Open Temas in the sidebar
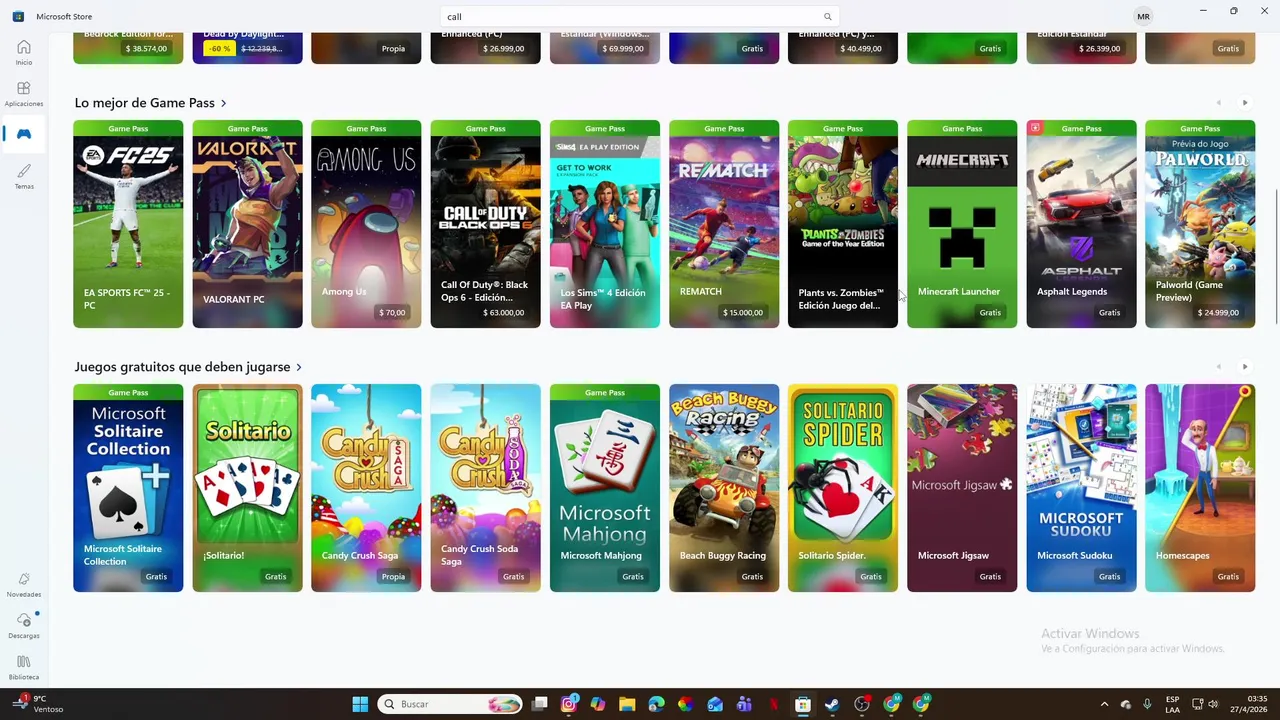 click(23, 177)
